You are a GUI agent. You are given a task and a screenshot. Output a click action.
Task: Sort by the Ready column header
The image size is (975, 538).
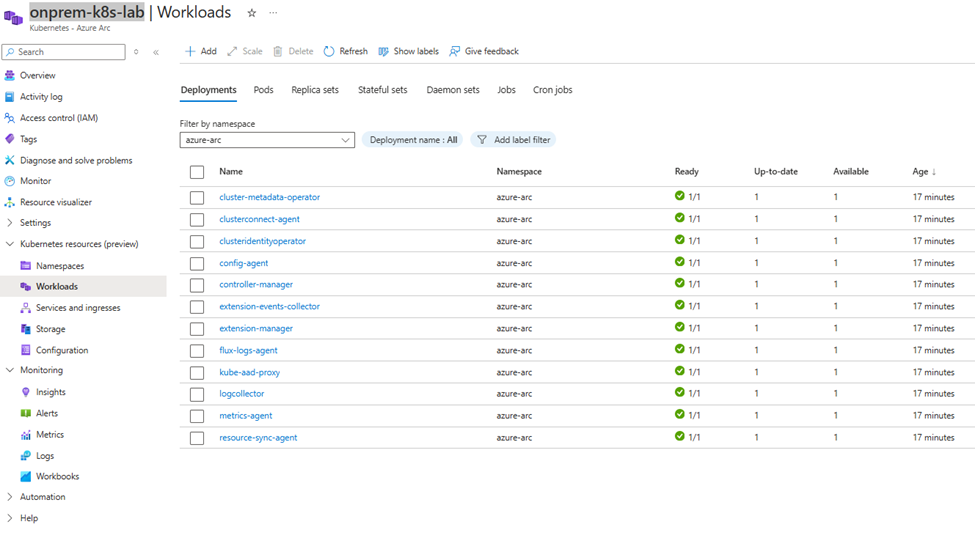pos(686,172)
